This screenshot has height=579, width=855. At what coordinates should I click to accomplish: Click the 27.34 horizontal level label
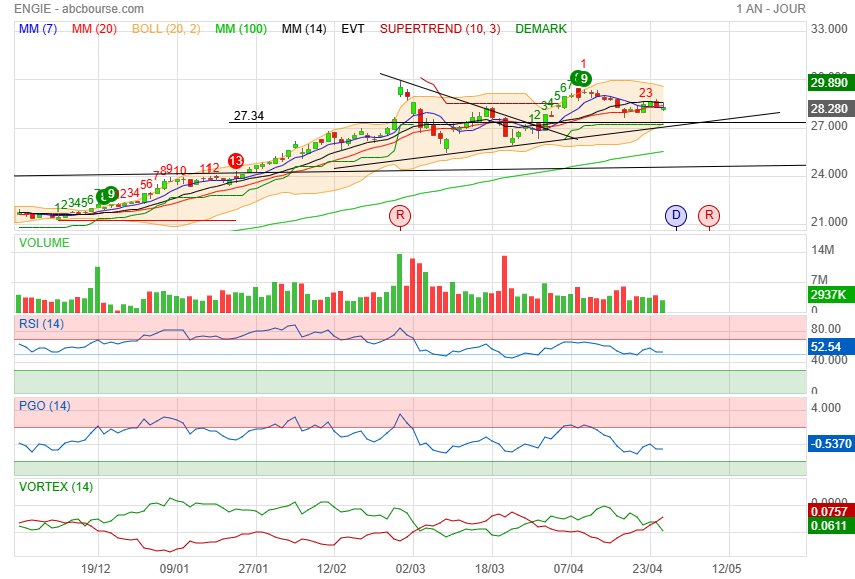click(249, 116)
